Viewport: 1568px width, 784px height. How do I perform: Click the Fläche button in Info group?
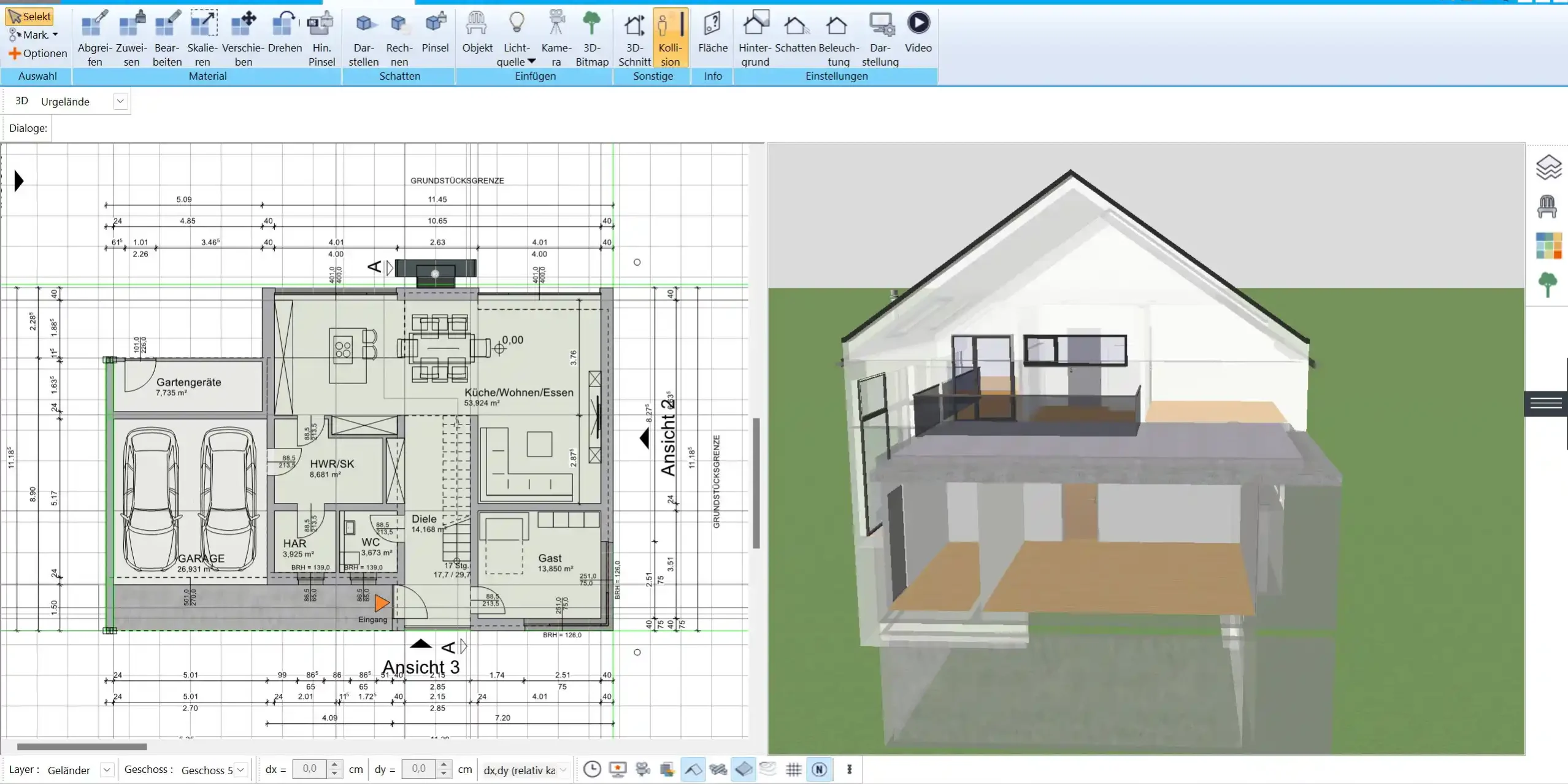click(x=712, y=37)
